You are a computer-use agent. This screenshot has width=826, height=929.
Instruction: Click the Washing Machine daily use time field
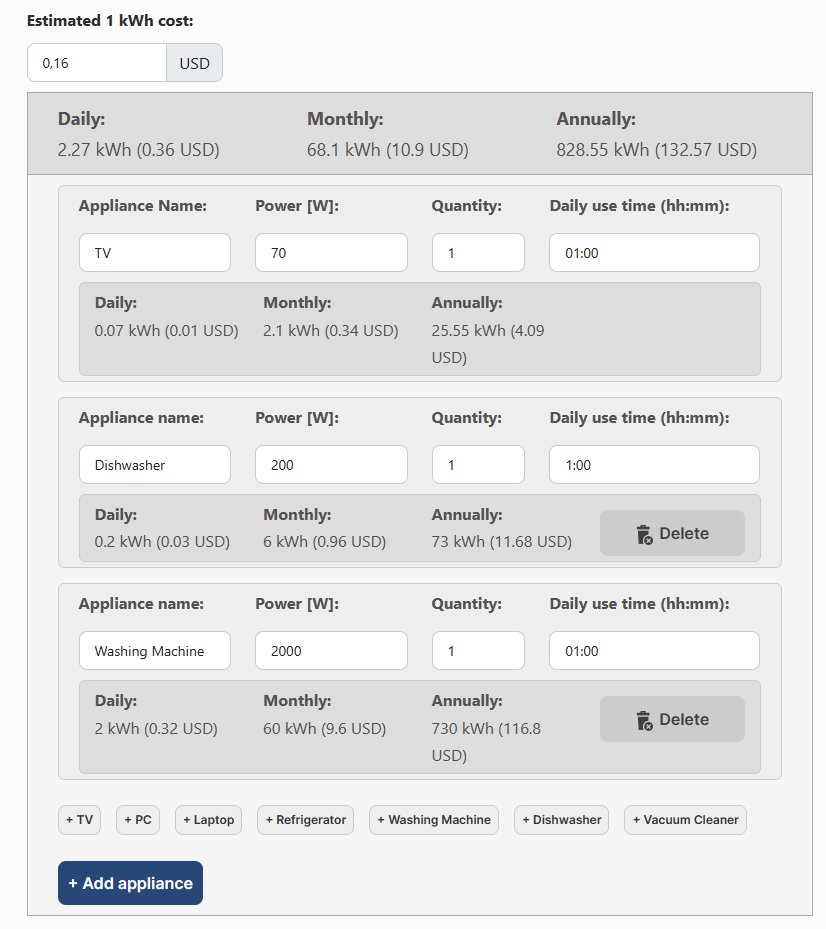pyautogui.click(x=654, y=651)
